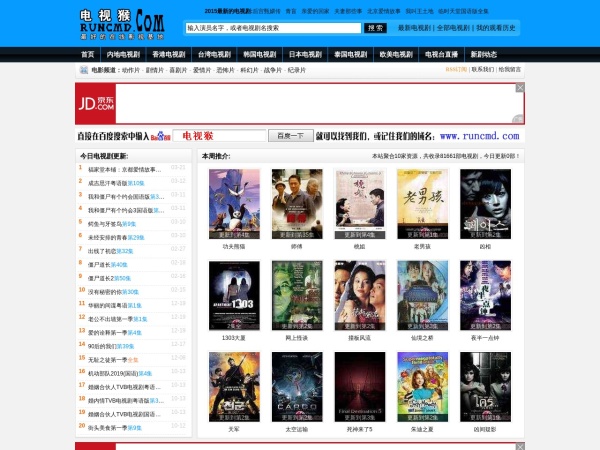
Task: Open 电视台直播 in the navigation bar
Action: [x=442, y=54]
